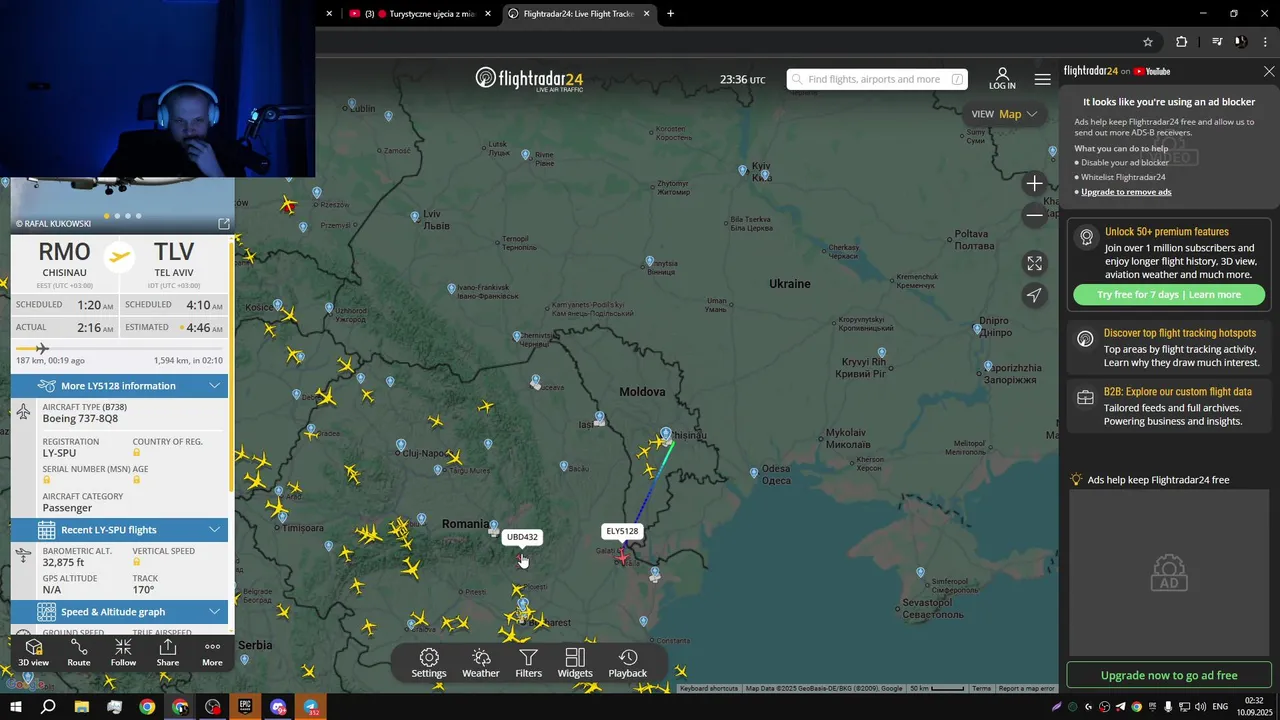Open Telegram from the taskbar
Screen dimensions: 1280x720
tap(311, 707)
